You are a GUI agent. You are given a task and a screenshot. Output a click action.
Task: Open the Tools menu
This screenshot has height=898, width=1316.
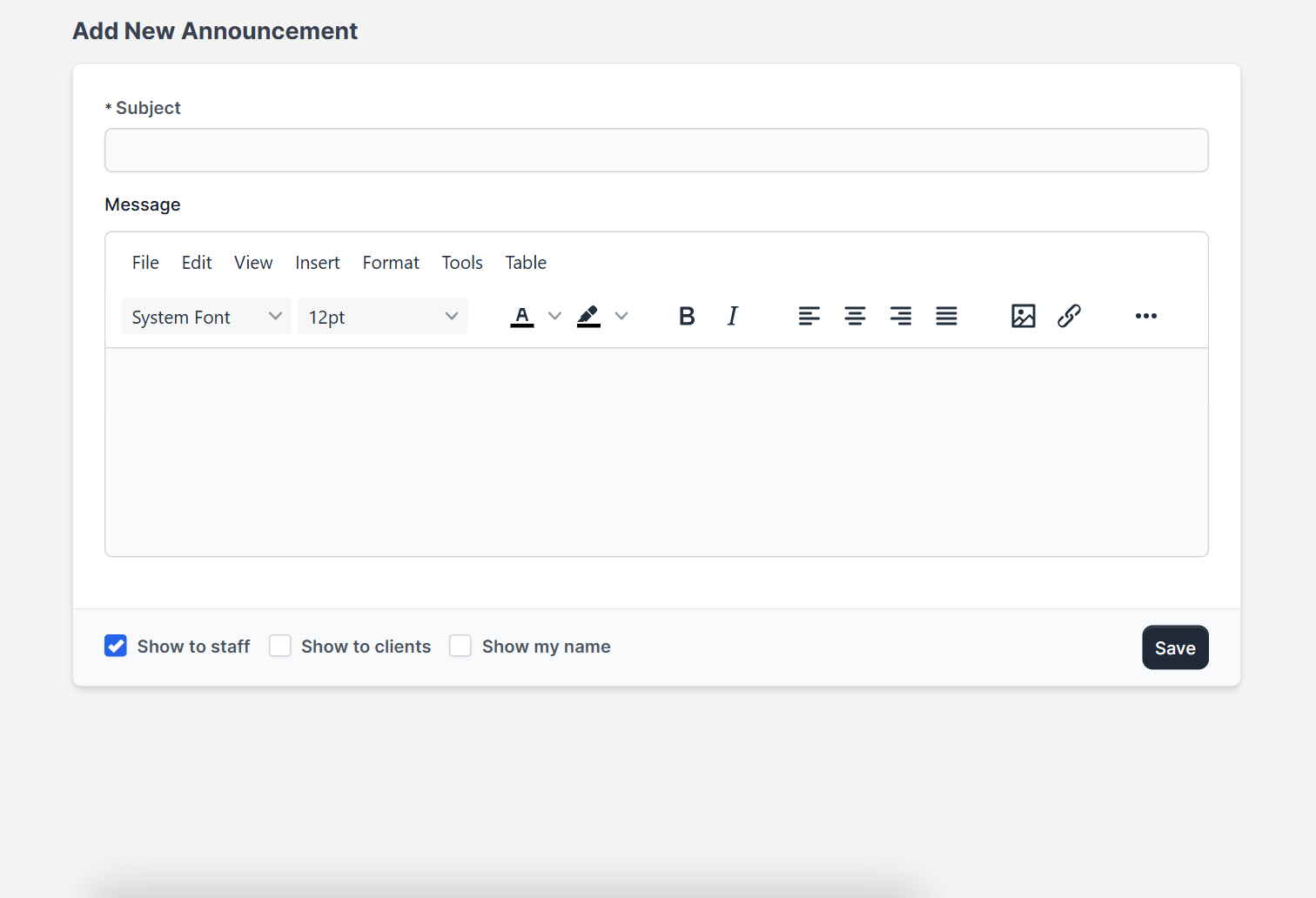click(462, 263)
